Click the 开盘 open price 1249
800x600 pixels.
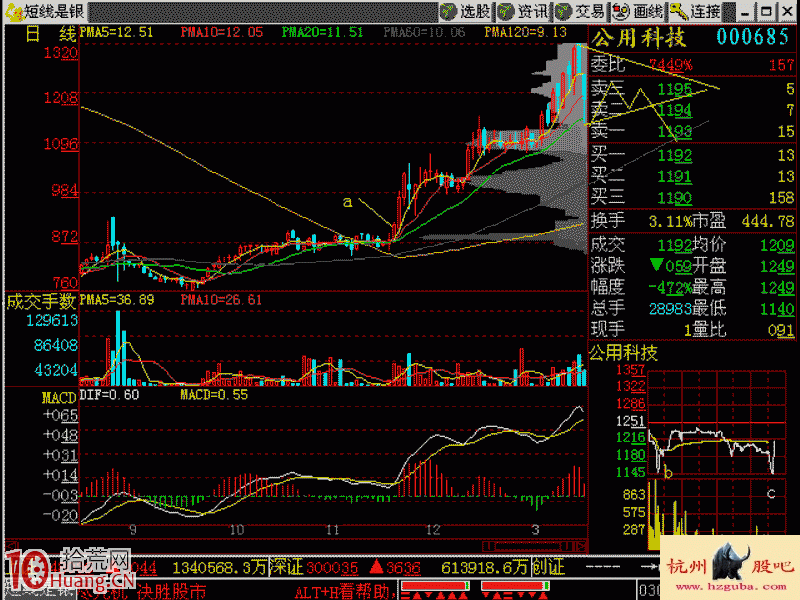coord(777,266)
